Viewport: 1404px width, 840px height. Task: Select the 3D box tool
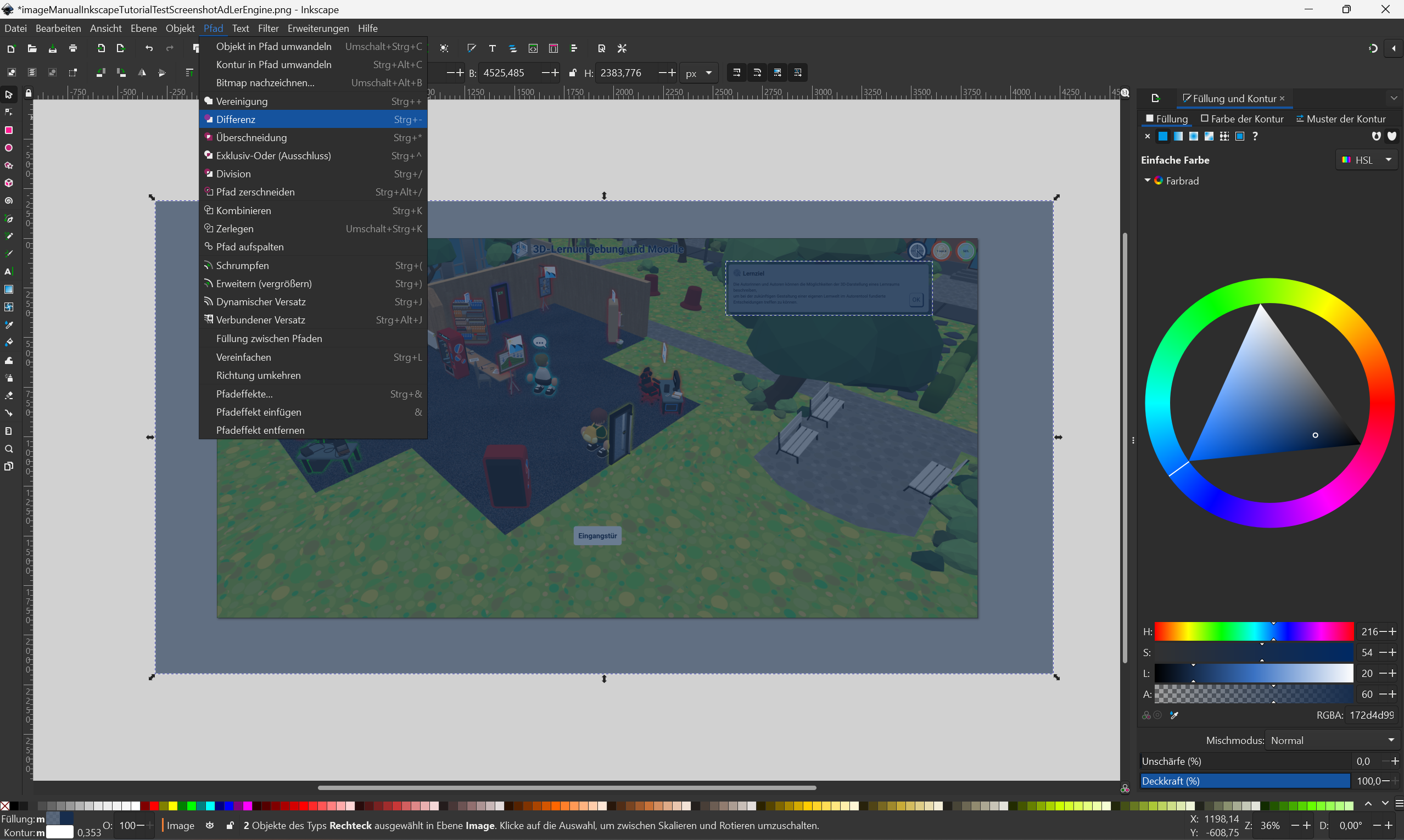[8, 183]
